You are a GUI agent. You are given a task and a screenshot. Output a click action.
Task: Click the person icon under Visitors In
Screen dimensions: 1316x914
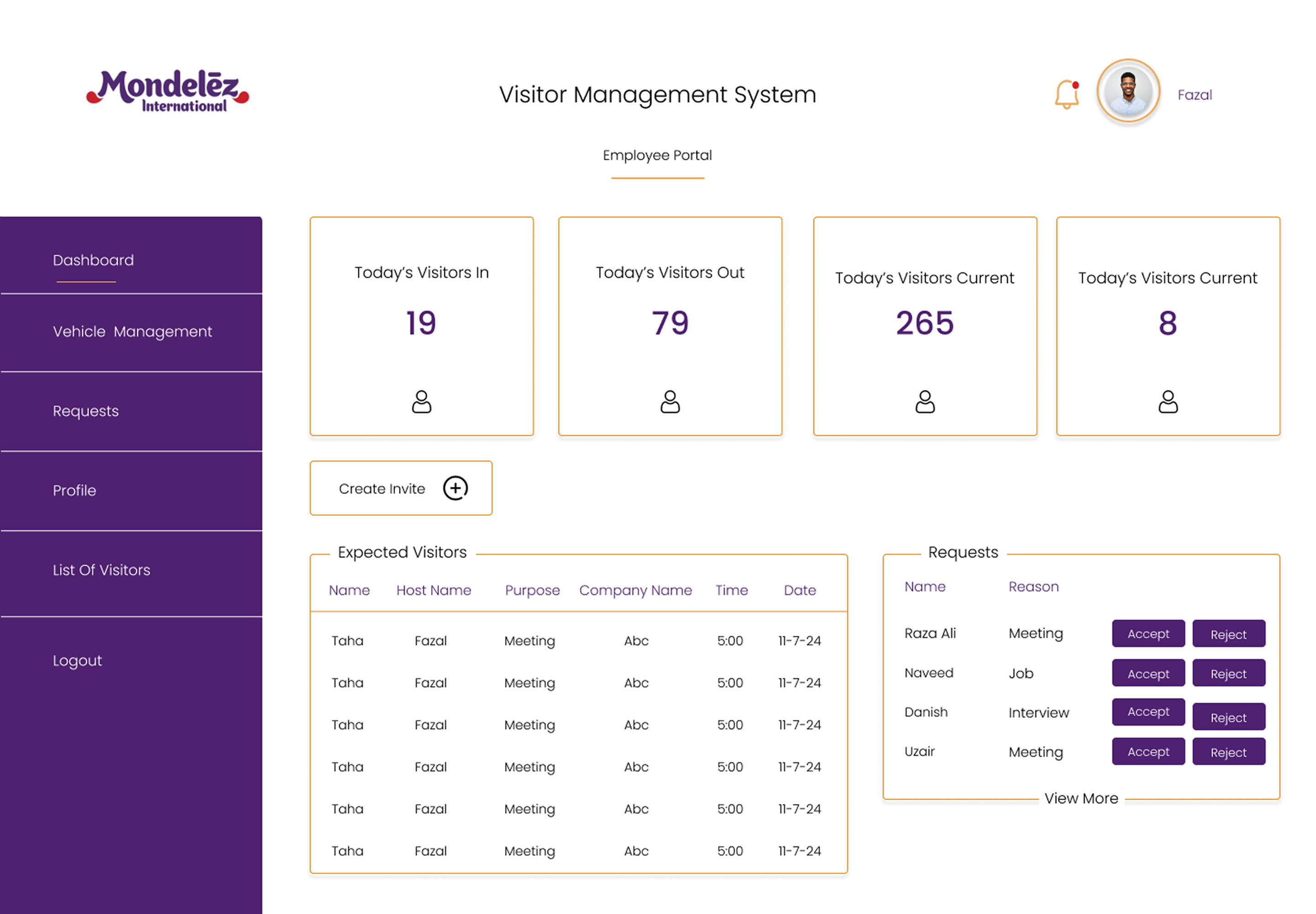pos(421,401)
